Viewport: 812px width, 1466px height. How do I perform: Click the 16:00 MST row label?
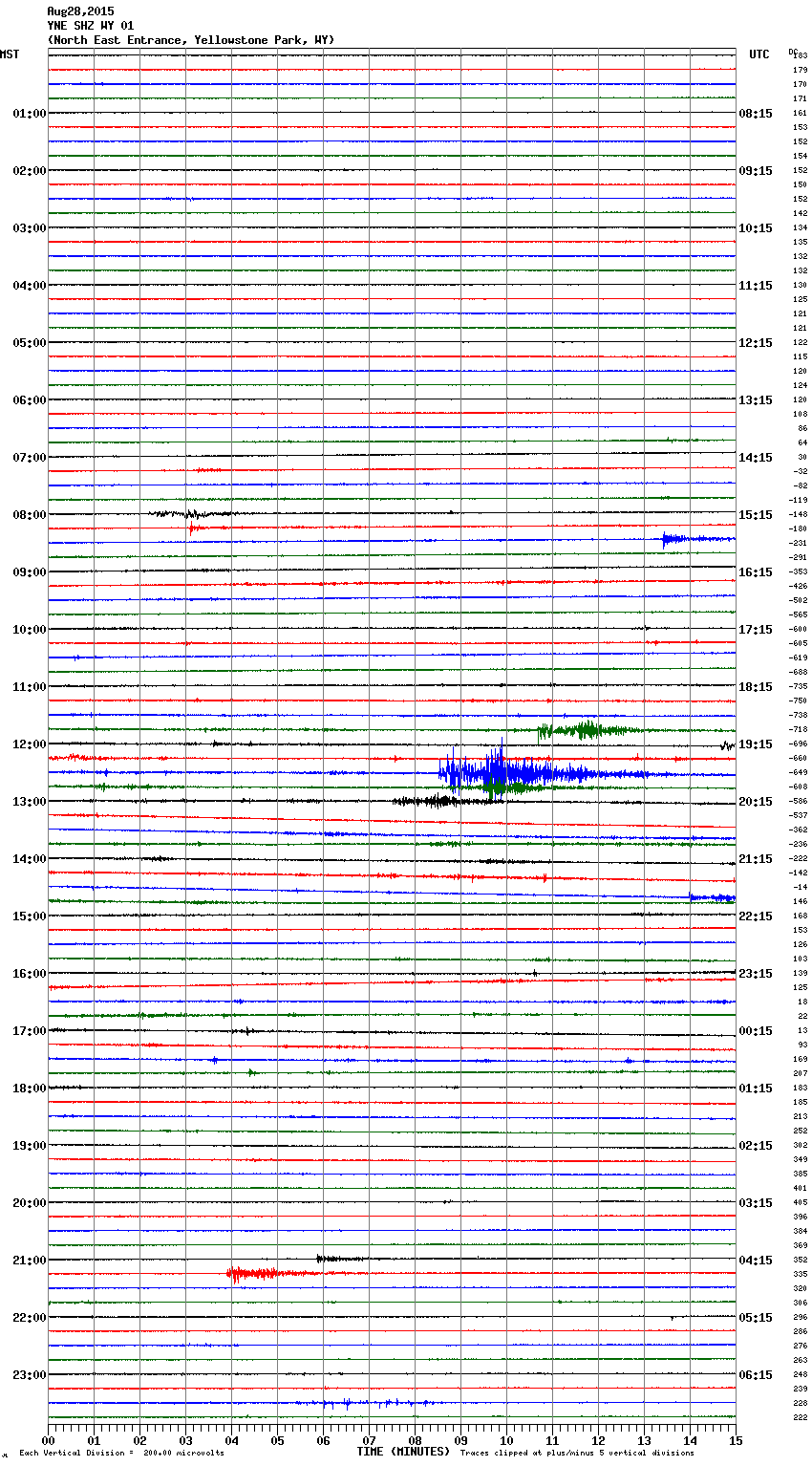pos(30,974)
